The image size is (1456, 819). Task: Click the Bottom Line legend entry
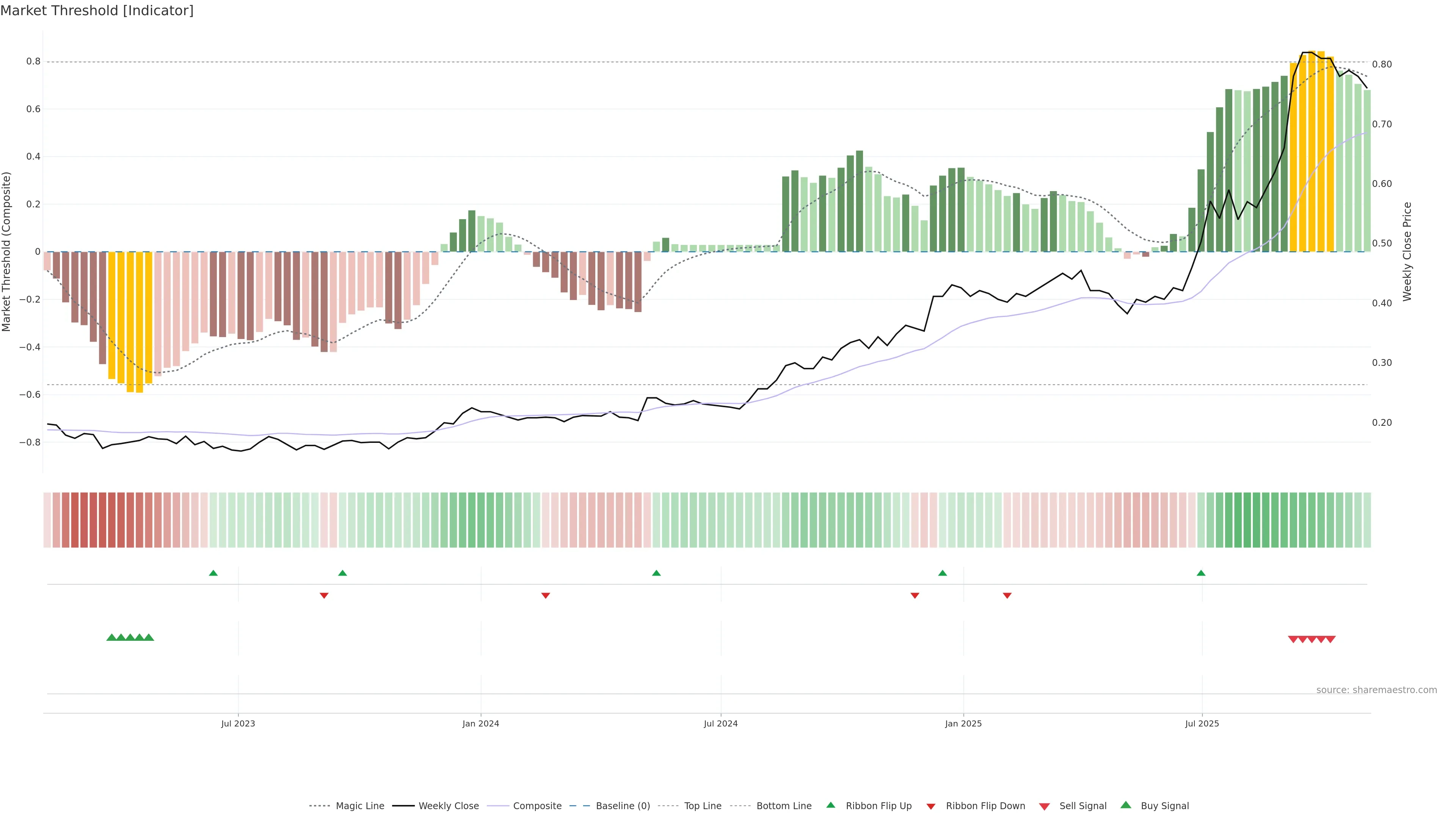coord(783,806)
